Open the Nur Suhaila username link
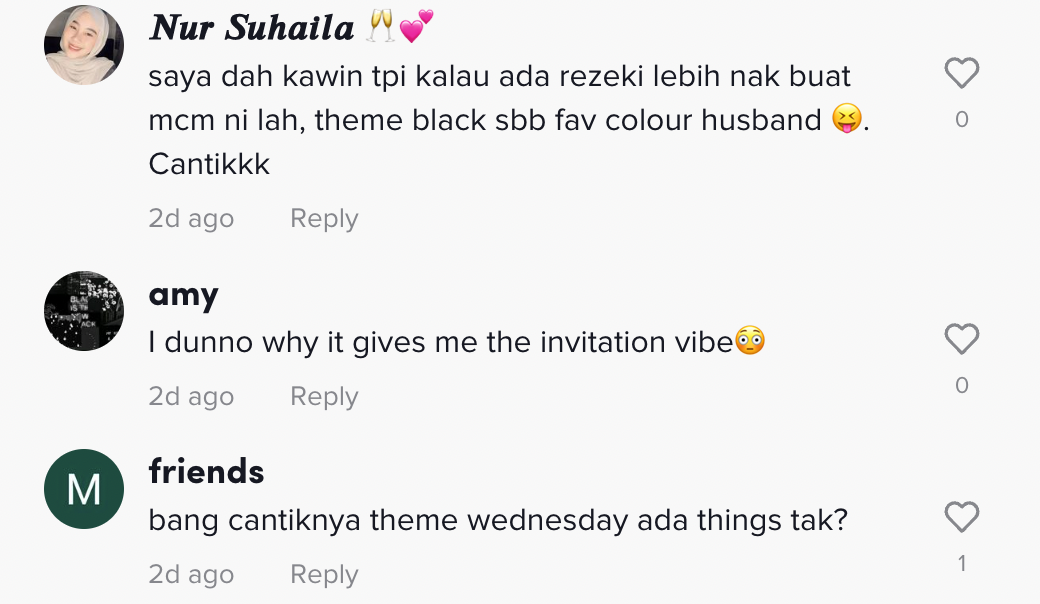 click(x=251, y=28)
